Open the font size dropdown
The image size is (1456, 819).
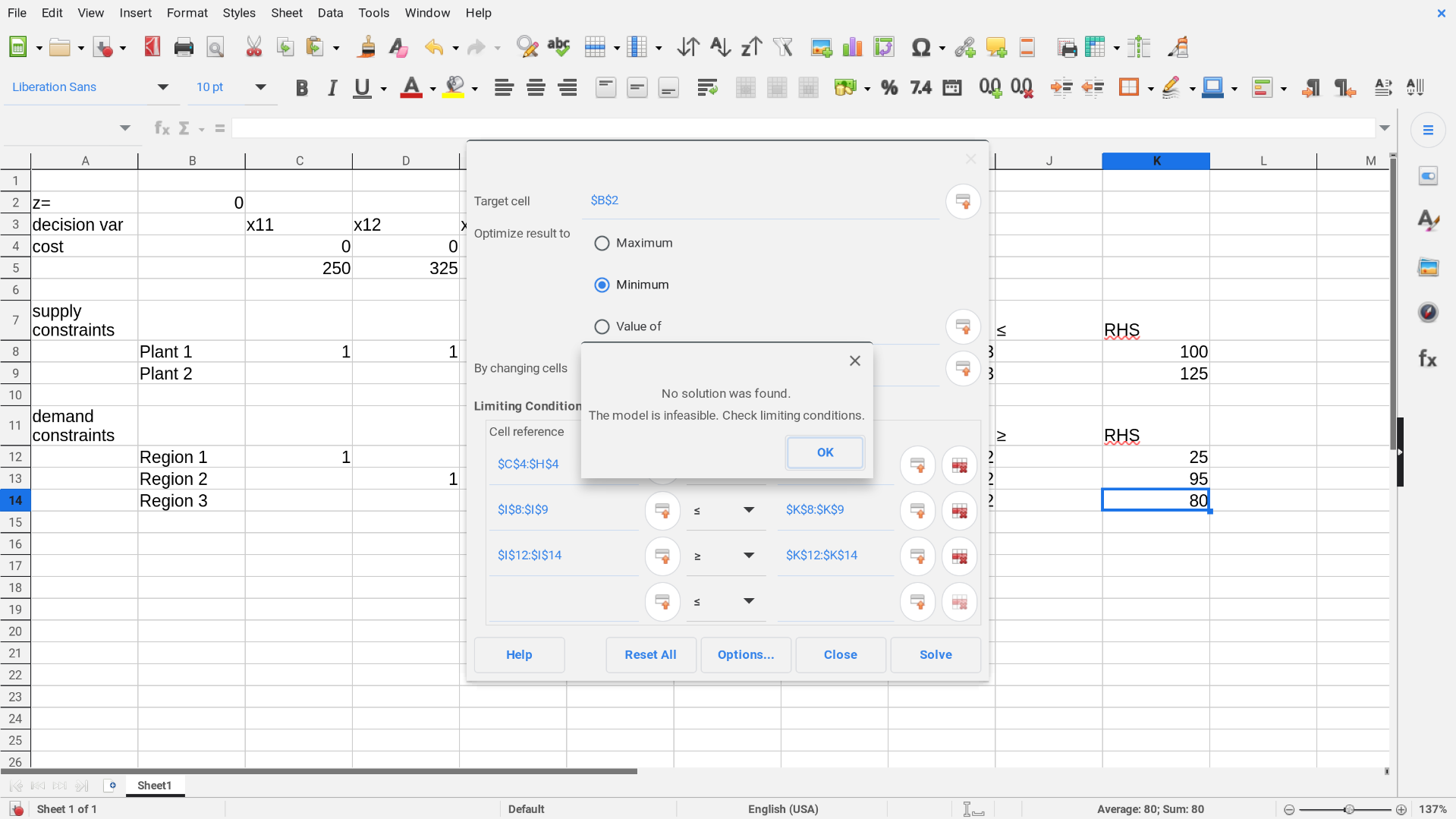(x=261, y=87)
